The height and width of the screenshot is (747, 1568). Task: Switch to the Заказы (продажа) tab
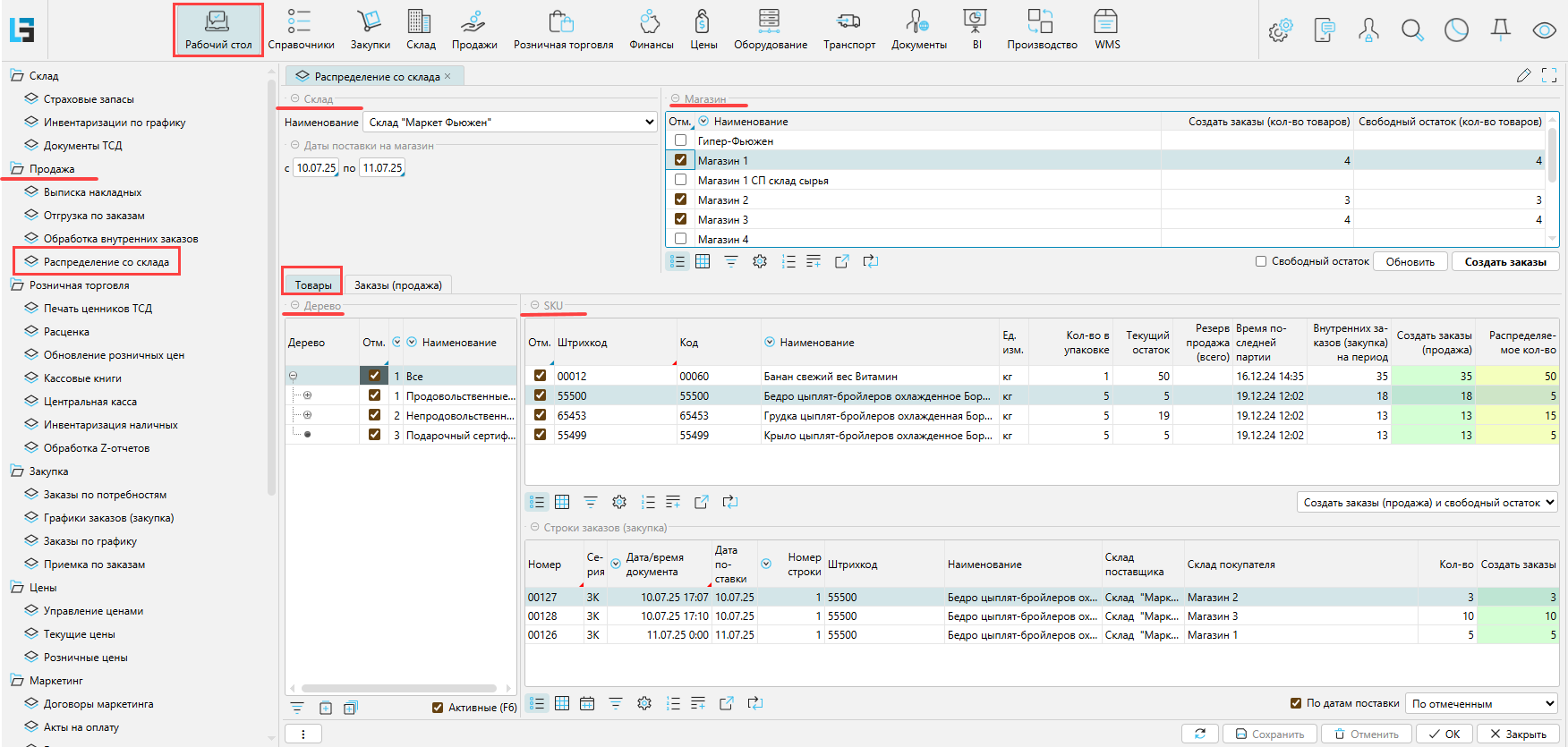tap(397, 285)
